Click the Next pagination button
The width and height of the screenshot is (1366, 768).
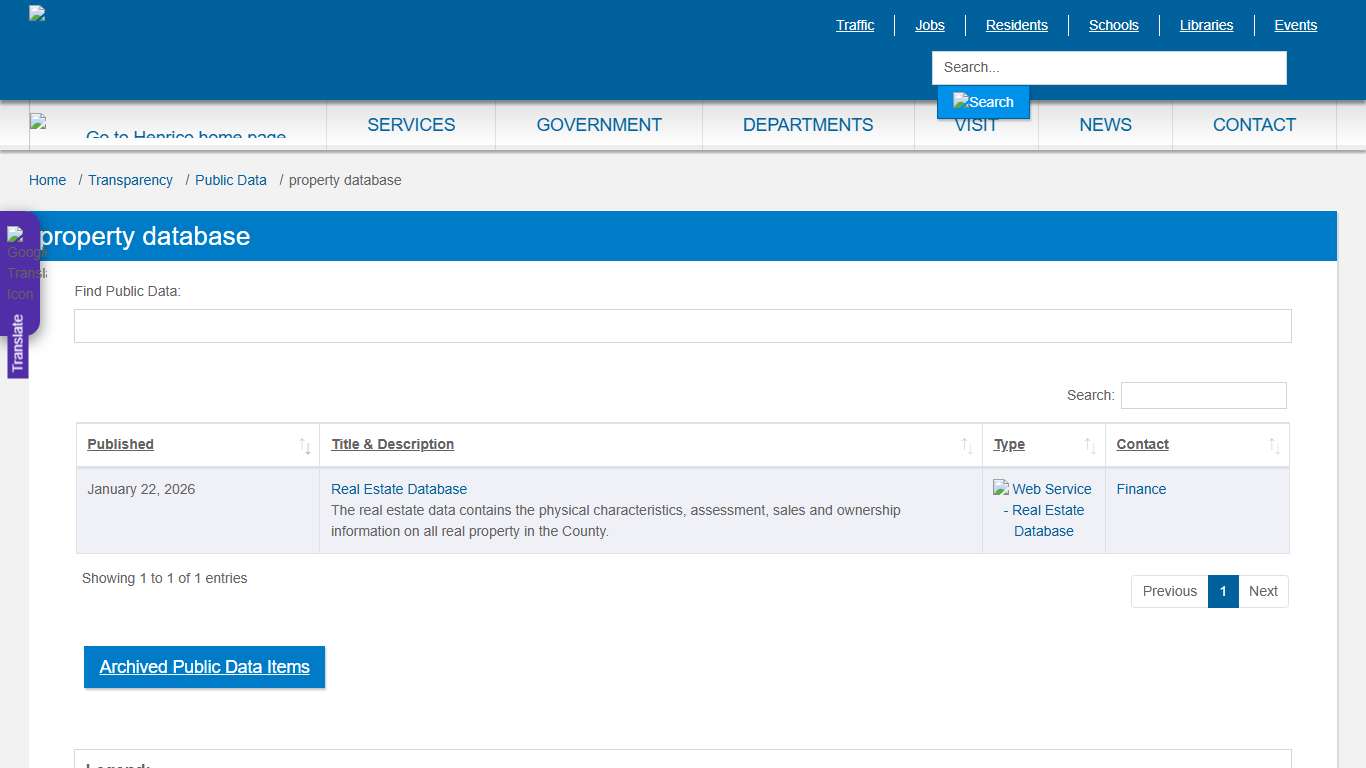point(1263,591)
